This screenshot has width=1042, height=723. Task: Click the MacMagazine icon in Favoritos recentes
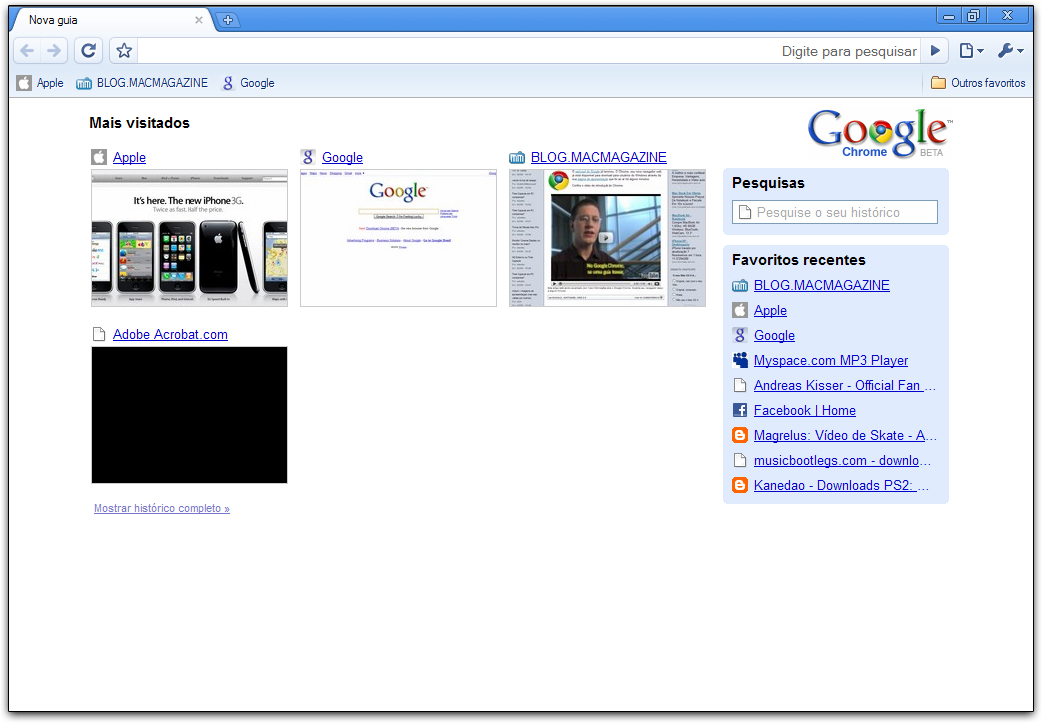coord(740,286)
